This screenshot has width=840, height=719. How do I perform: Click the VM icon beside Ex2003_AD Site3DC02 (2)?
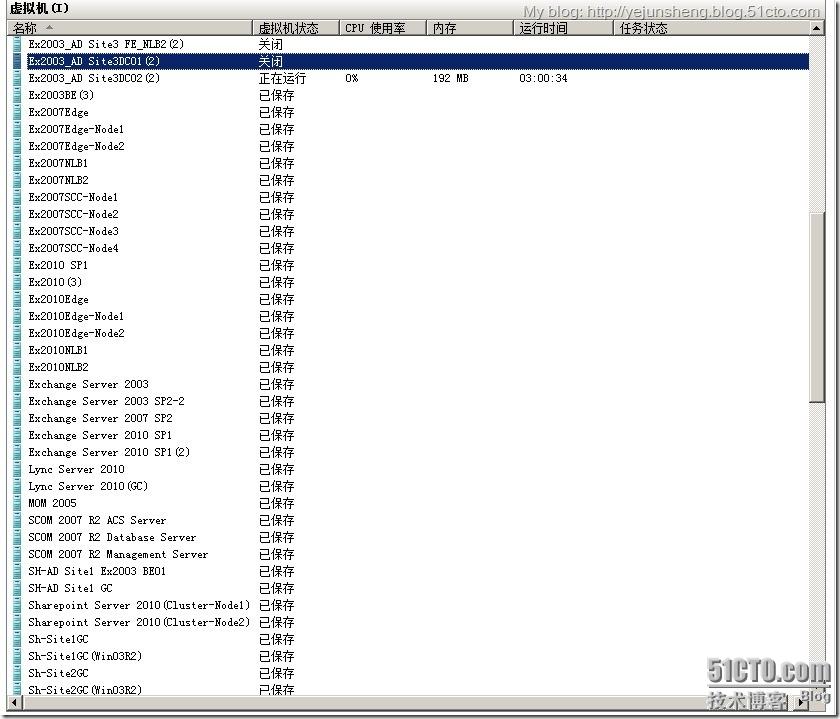pos(17,78)
